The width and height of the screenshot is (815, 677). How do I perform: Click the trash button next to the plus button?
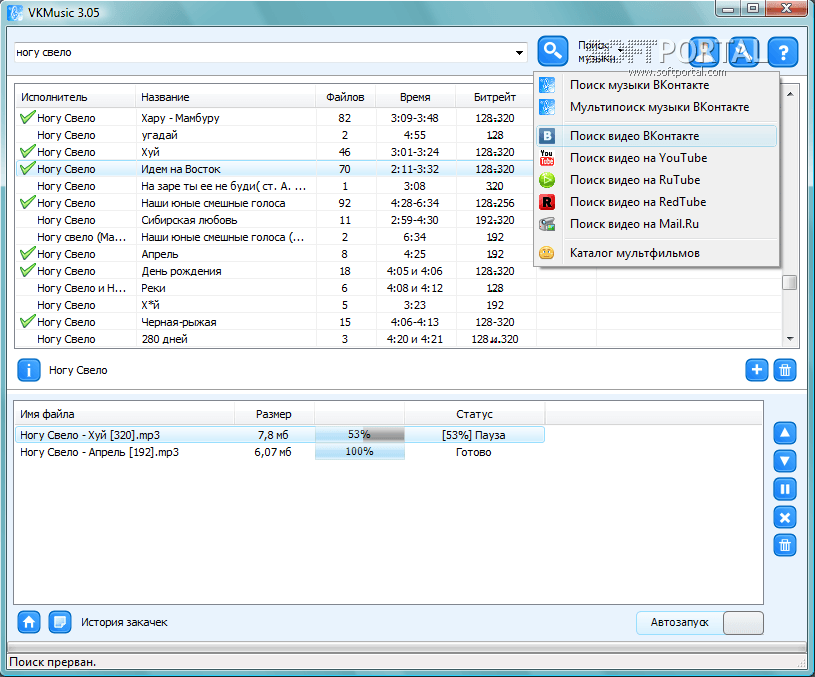point(785,370)
